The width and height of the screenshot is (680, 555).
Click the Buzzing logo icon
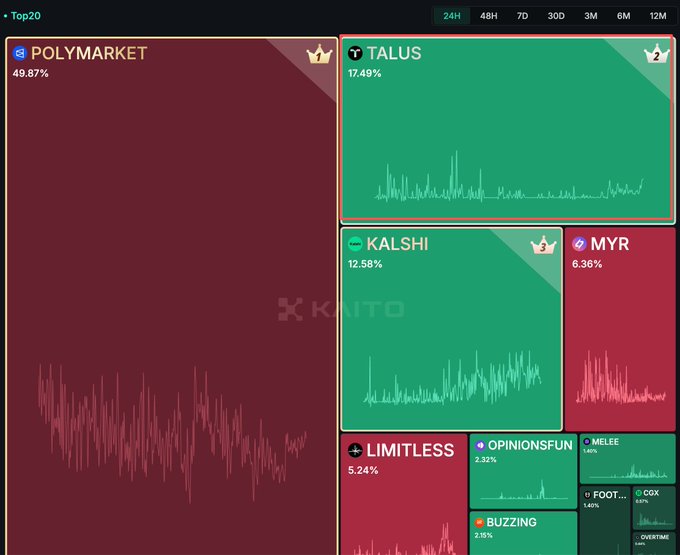(480, 522)
